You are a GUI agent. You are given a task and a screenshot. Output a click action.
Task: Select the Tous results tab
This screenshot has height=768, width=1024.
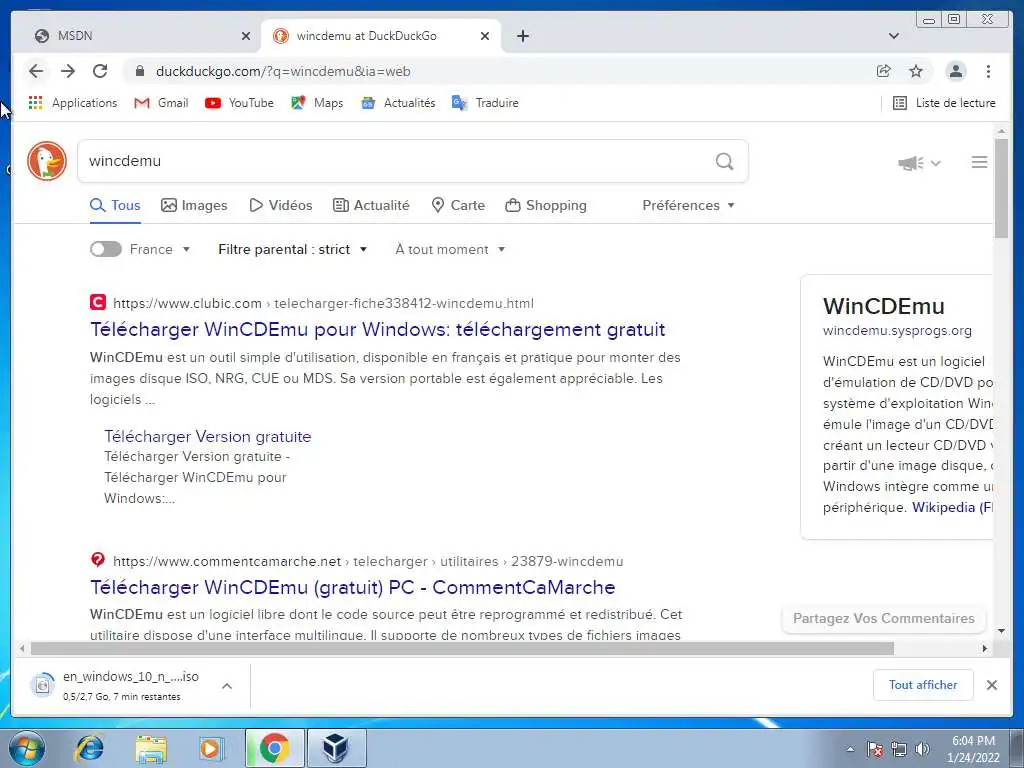[115, 205]
